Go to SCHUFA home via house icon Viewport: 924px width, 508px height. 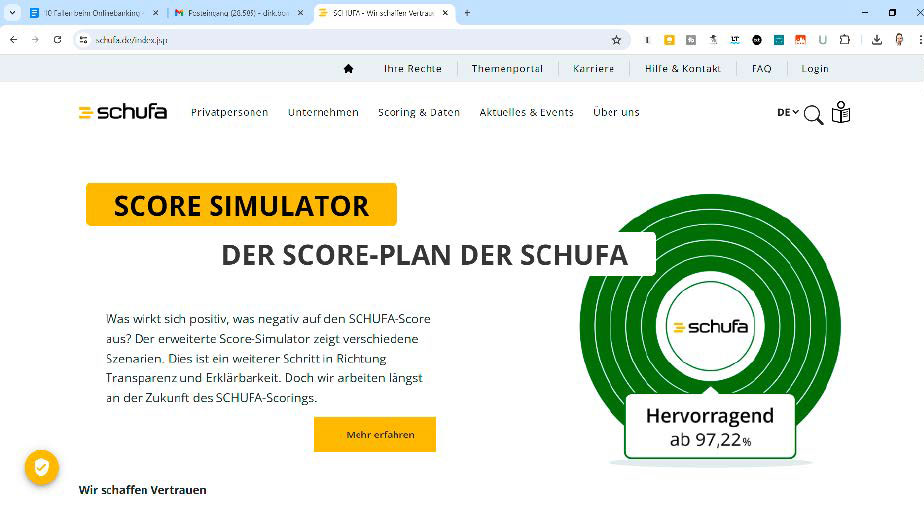[348, 68]
